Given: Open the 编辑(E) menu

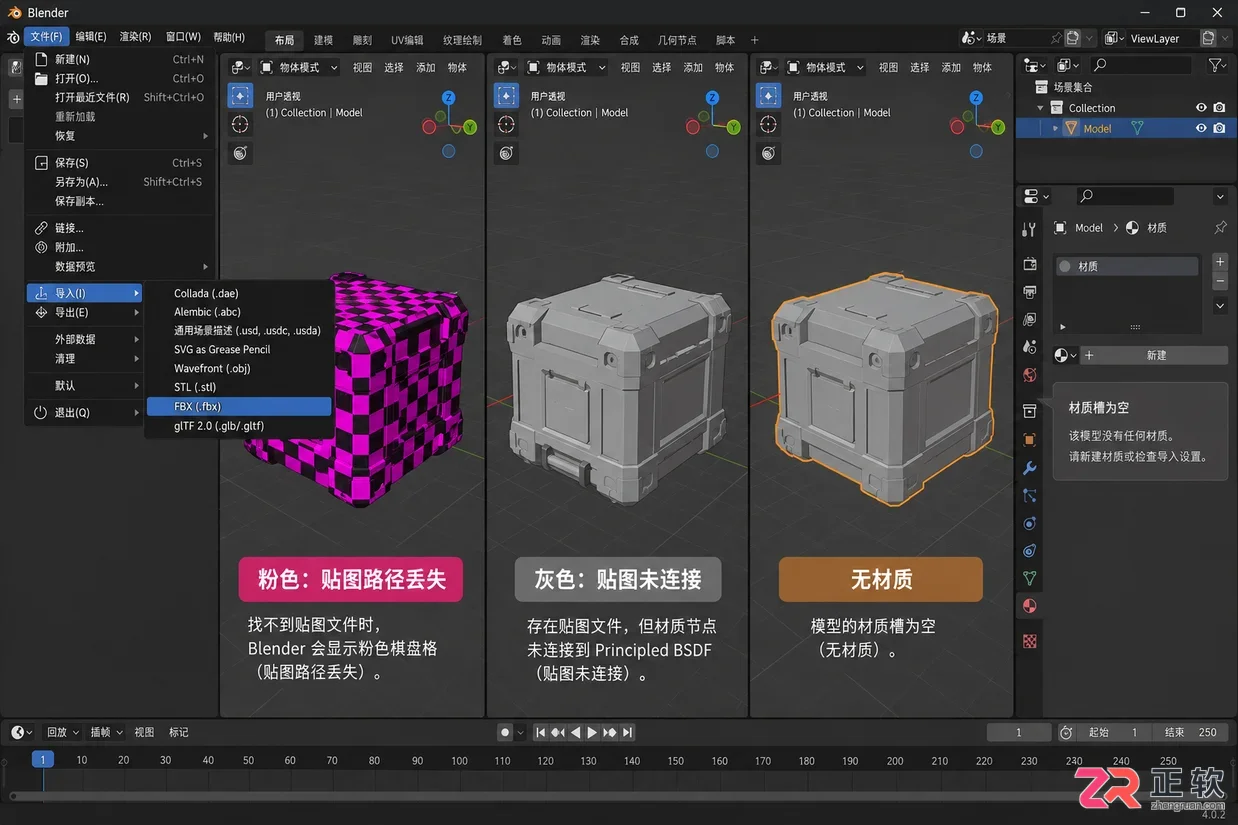Looking at the screenshot, I should click(x=91, y=37).
